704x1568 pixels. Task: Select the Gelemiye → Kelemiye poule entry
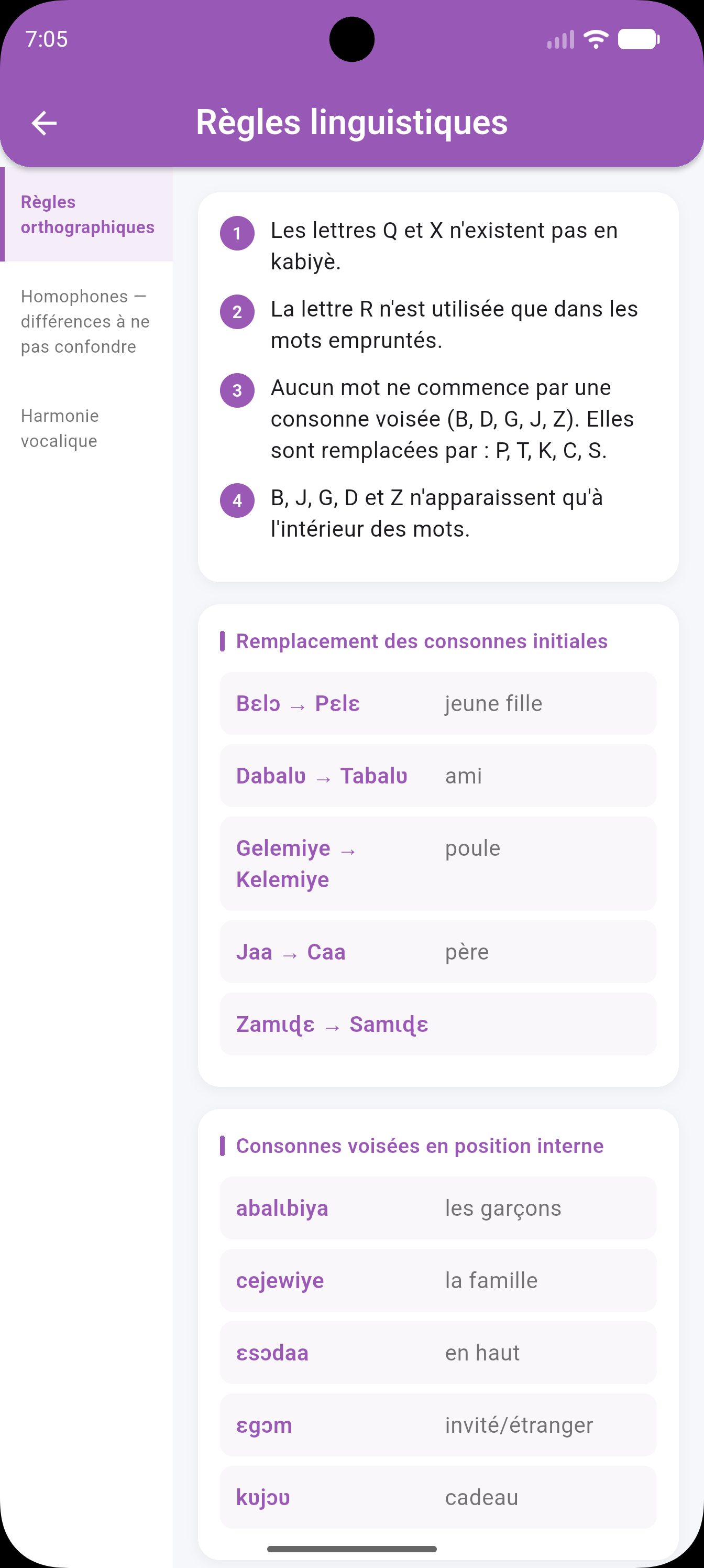438,864
